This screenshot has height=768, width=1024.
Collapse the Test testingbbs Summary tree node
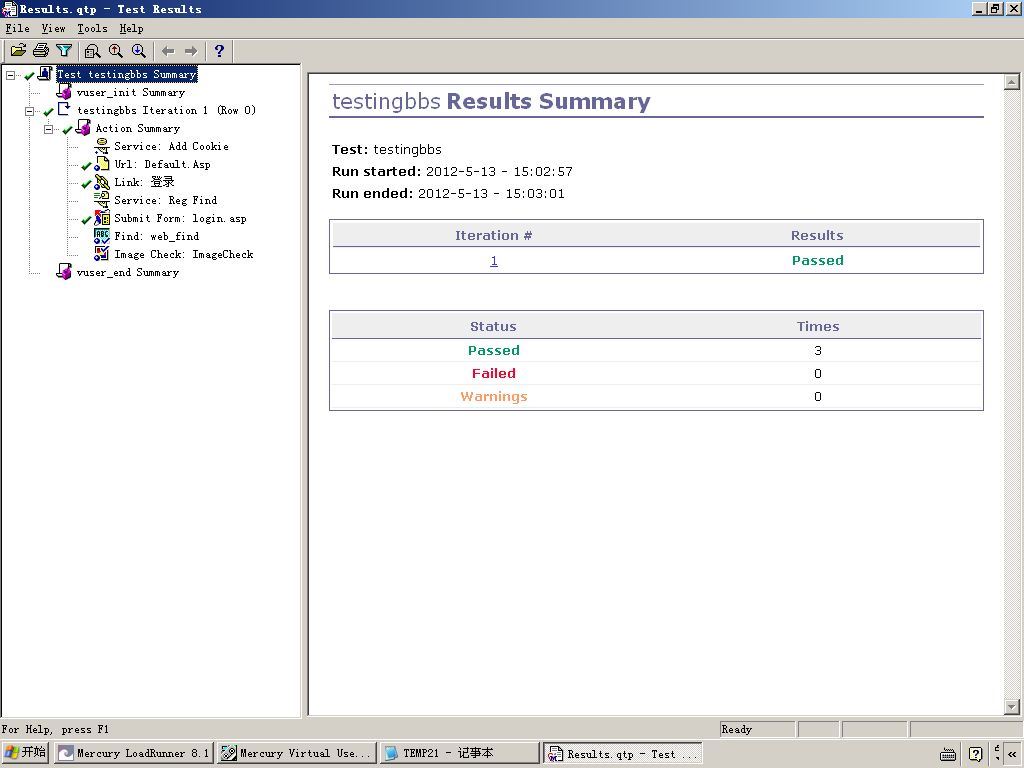(x=10, y=75)
